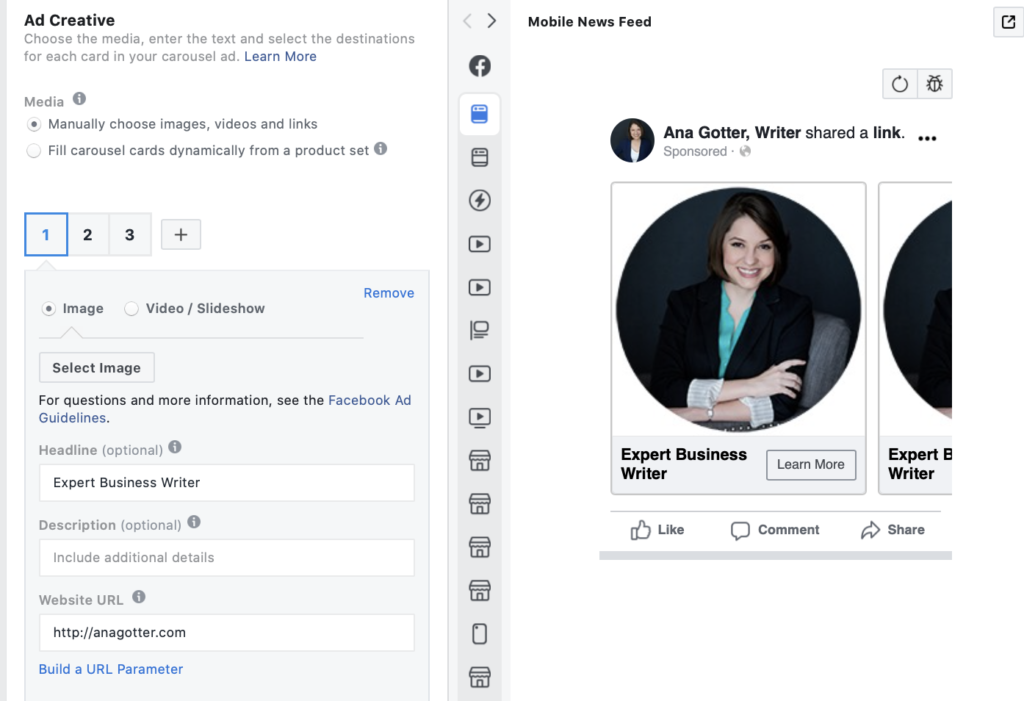Image resolution: width=1024 pixels, height=701 pixels.
Task: Click the refresh preview icon
Action: click(900, 84)
